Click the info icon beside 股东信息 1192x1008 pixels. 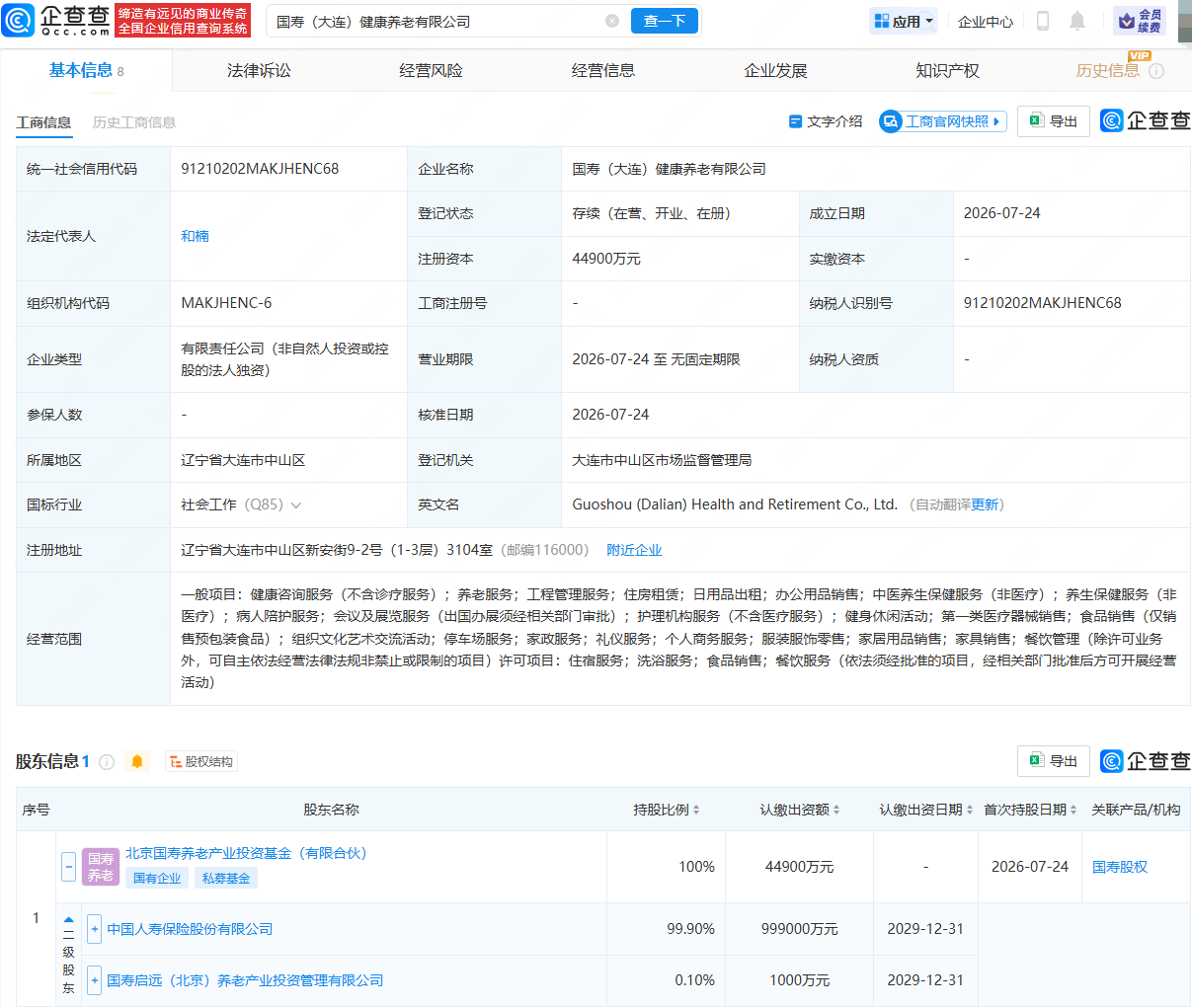click(107, 761)
